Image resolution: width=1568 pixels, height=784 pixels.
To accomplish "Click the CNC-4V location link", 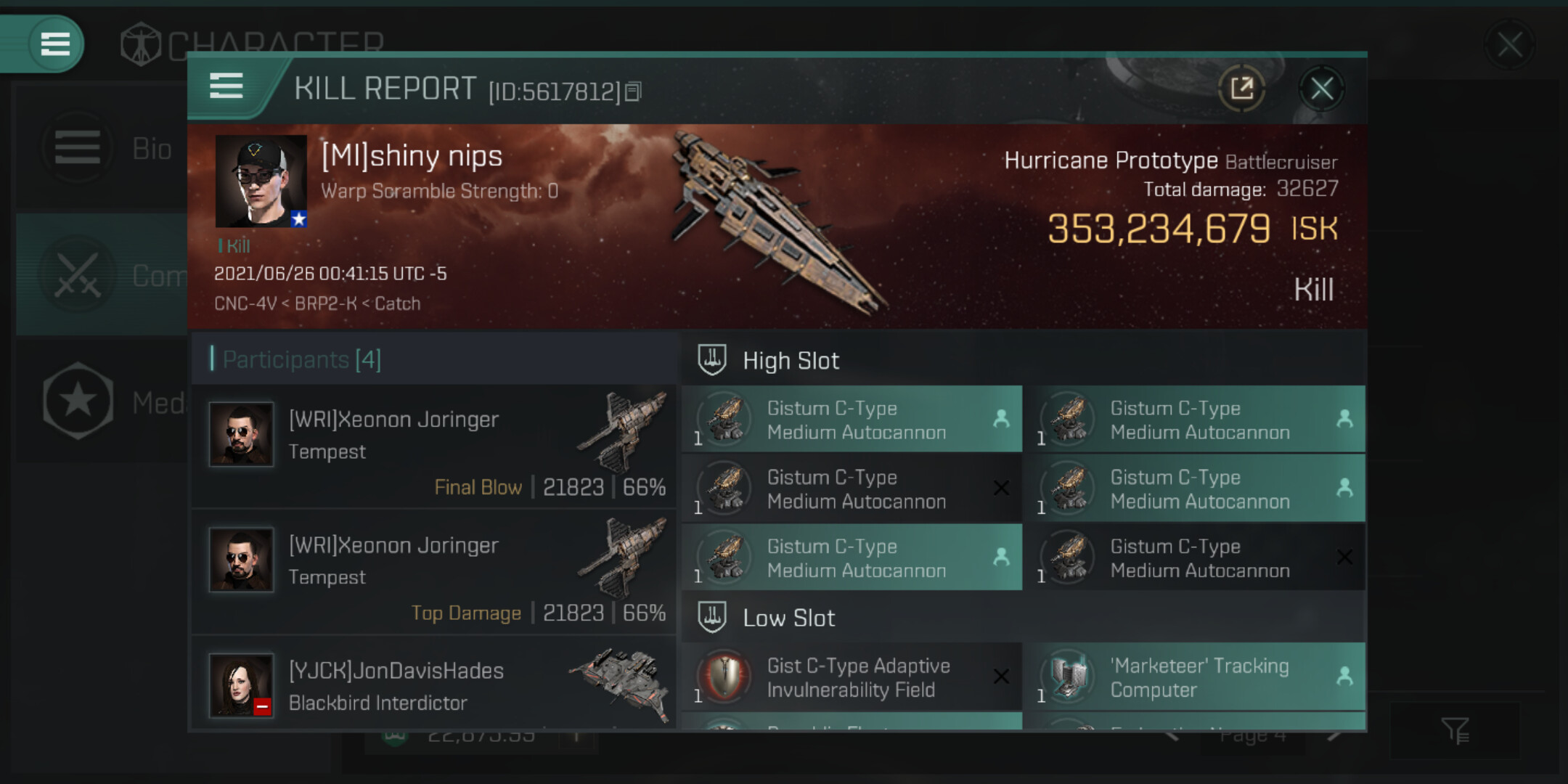I will (245, 303).
